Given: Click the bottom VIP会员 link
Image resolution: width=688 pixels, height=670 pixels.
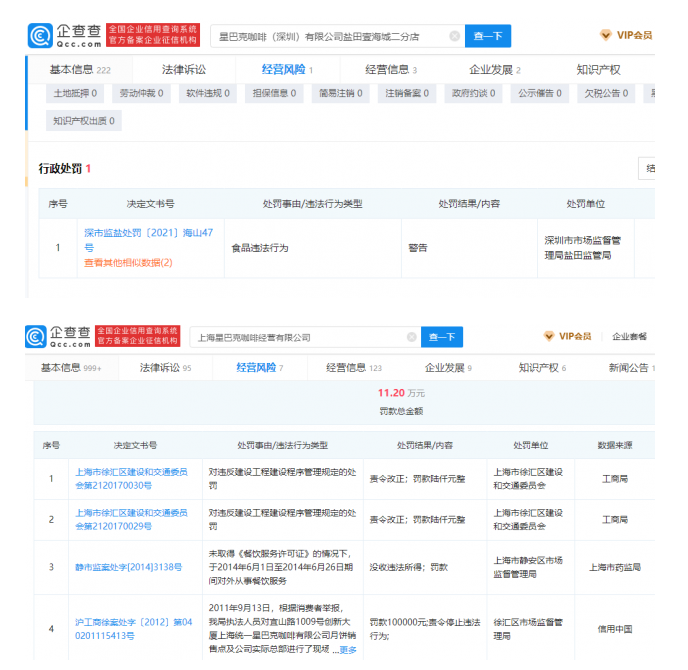Looking at the screenshot, I should (575, 336).
